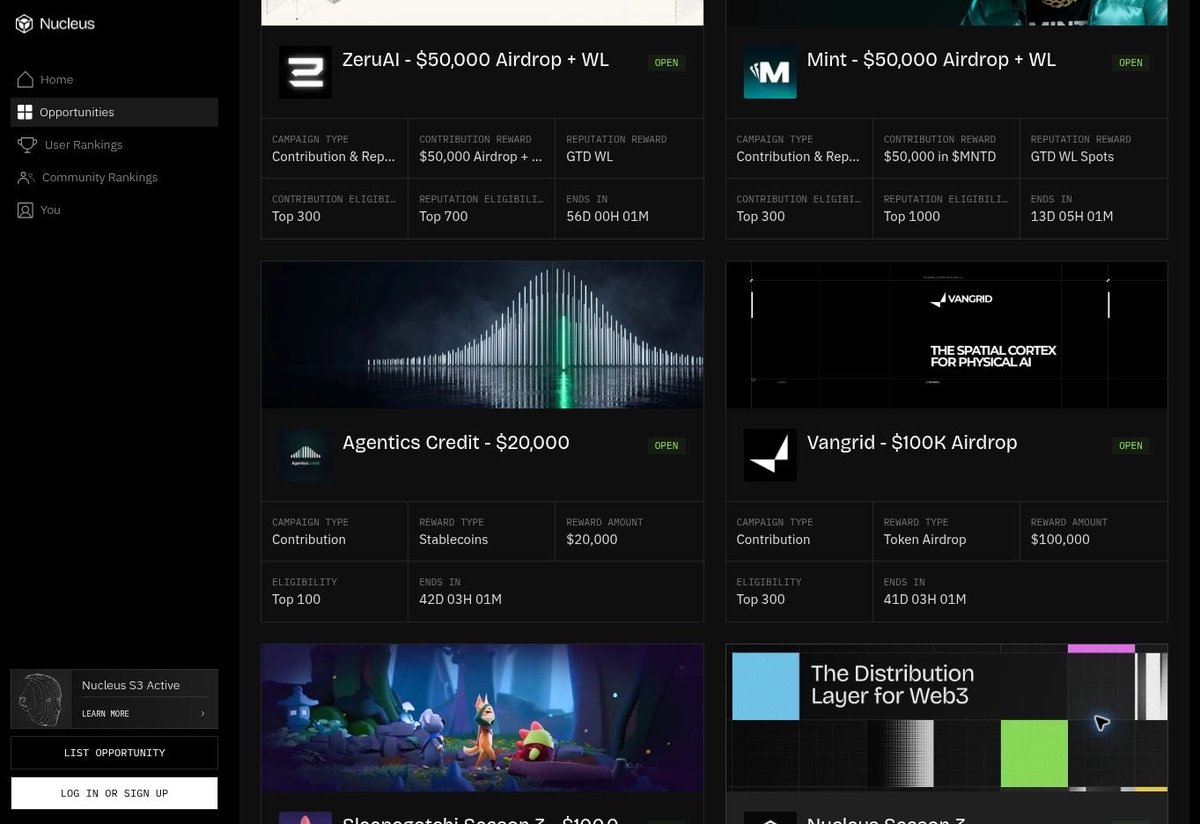The image size is (1200, 824).
Task: Click the Nucleus S3 wireframe head image
Action: point(41,699)
